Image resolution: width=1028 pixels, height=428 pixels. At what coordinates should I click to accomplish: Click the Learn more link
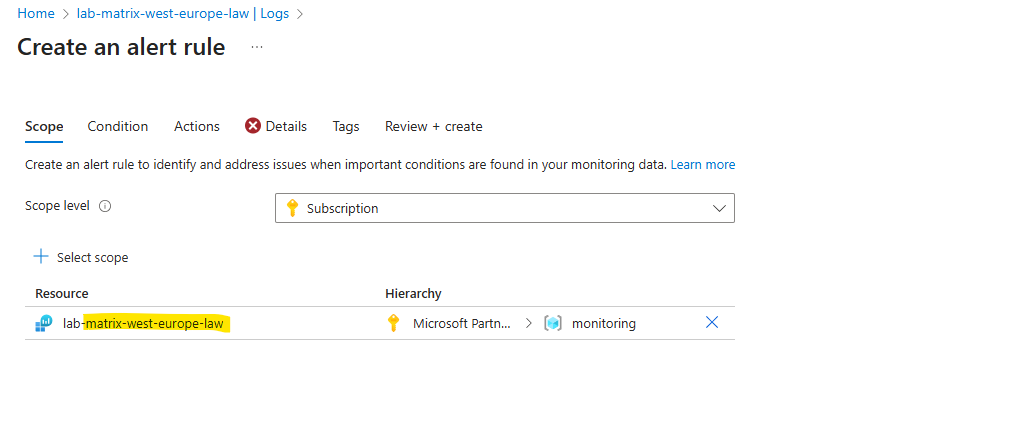click(x=703, y=165)
